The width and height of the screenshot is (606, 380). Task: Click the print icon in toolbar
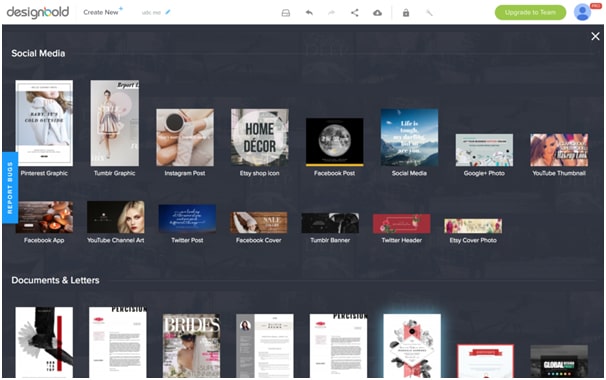click(286, 13)
